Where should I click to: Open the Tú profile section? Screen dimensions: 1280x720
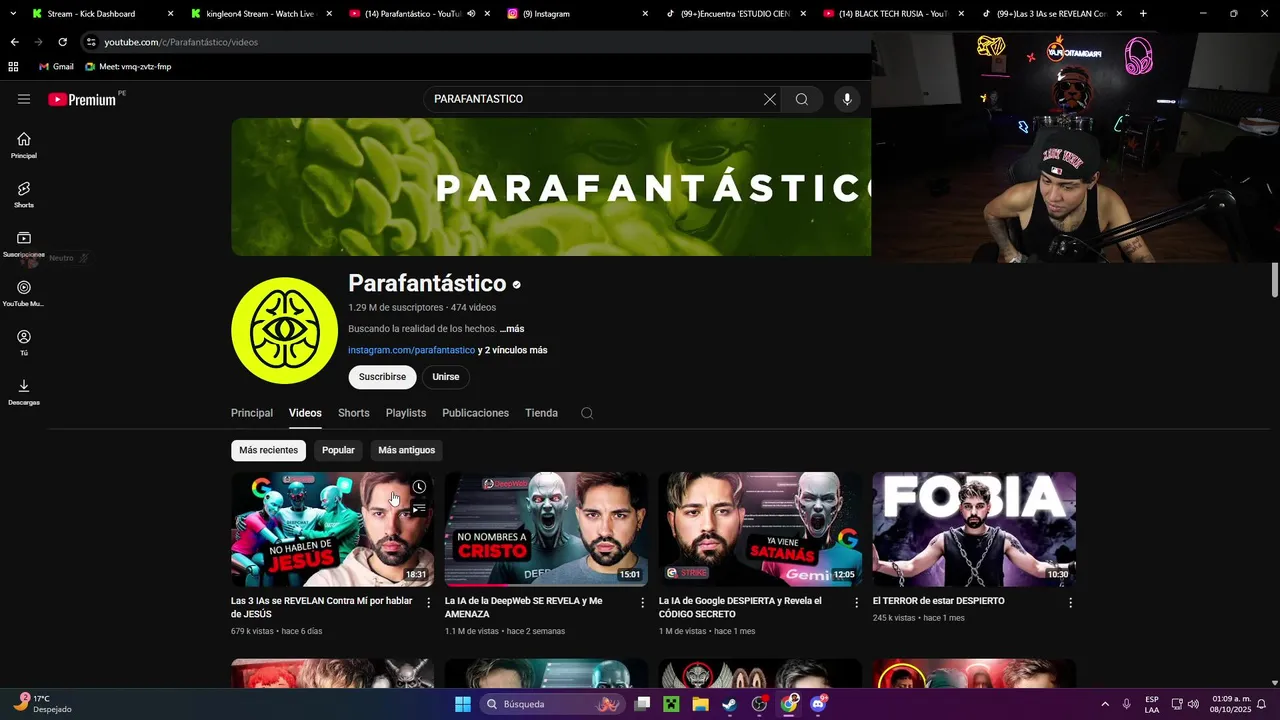point(24,343)
